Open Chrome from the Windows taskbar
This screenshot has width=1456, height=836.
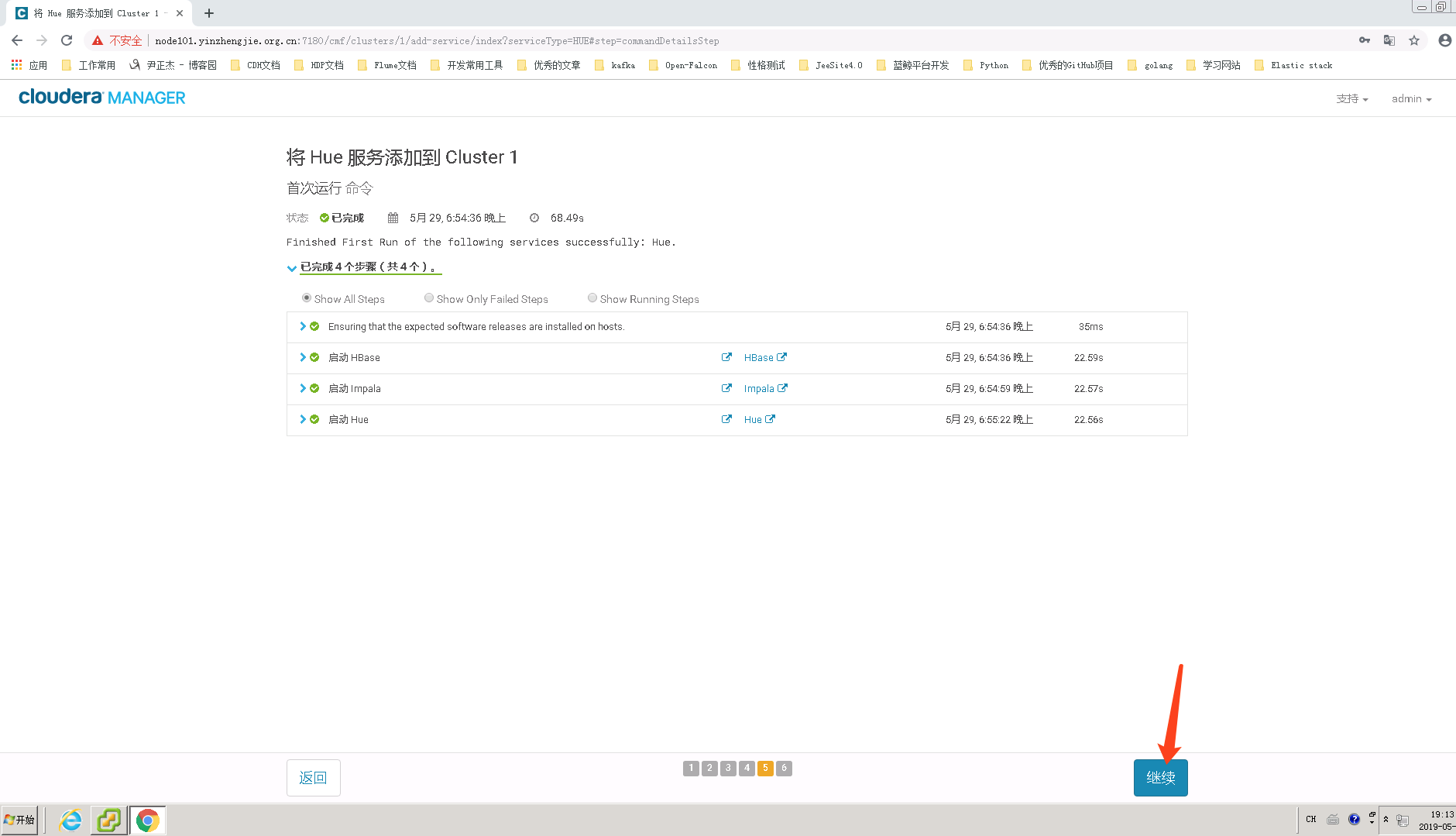pyautogui.click(x=147, y=819)
